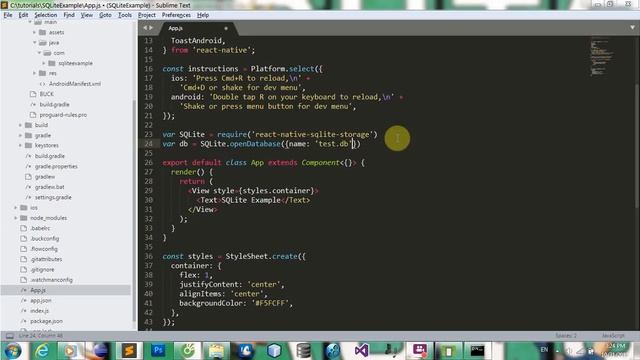Click the AndroidManifest.xml code file icon
Image resolution: width=640 pixels, height=360 pixels.
tap(42, 84)
